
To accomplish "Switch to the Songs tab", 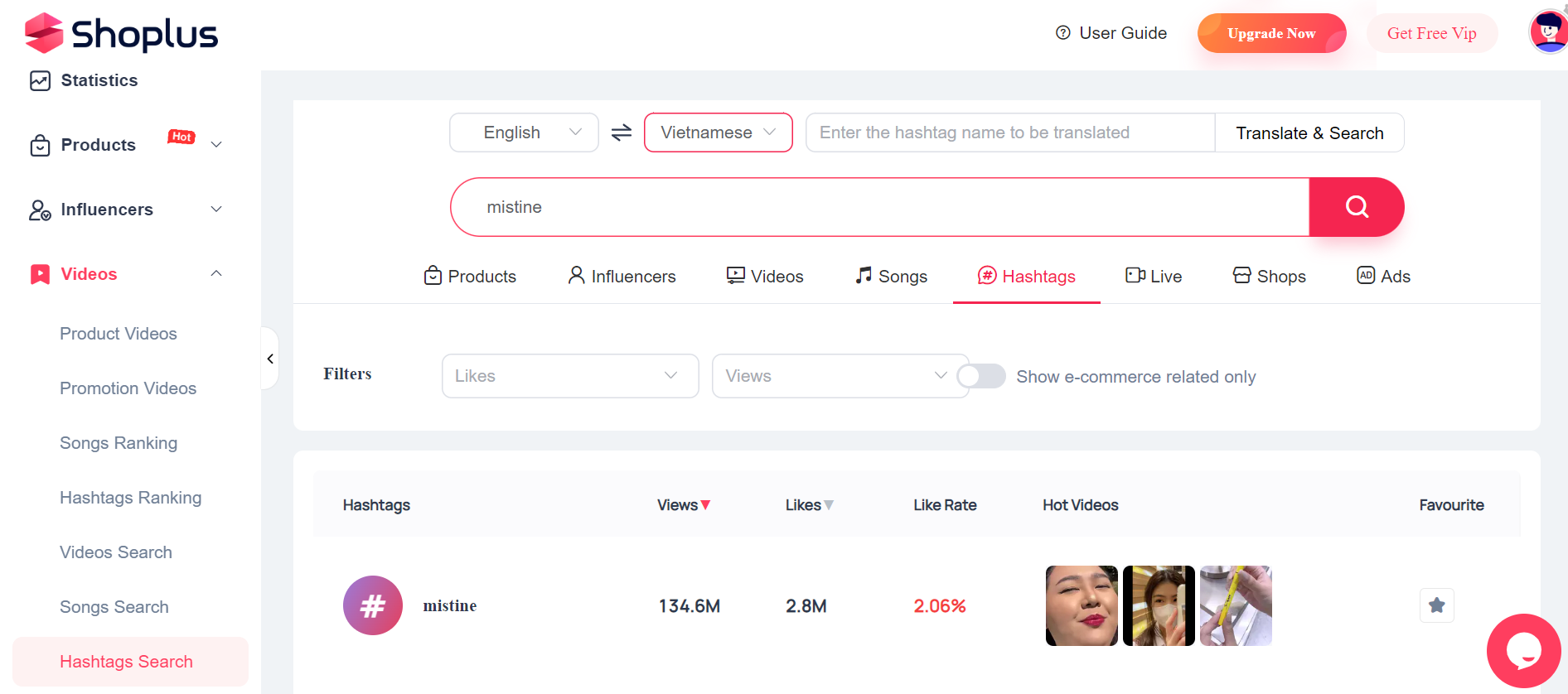I will coord(891,277).
